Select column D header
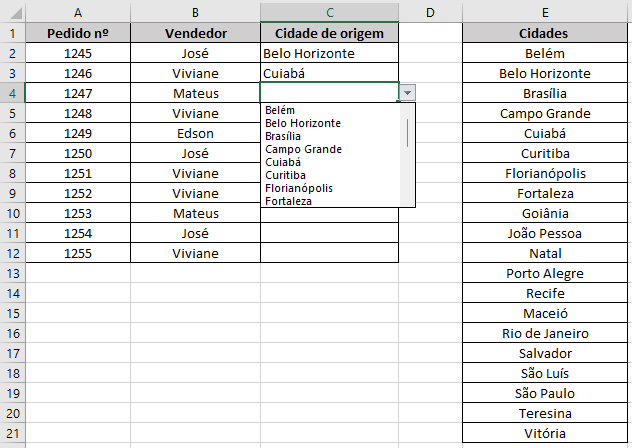Image resolution: width=632 pixels, height=448 pixels. click(x=430, y=12)
